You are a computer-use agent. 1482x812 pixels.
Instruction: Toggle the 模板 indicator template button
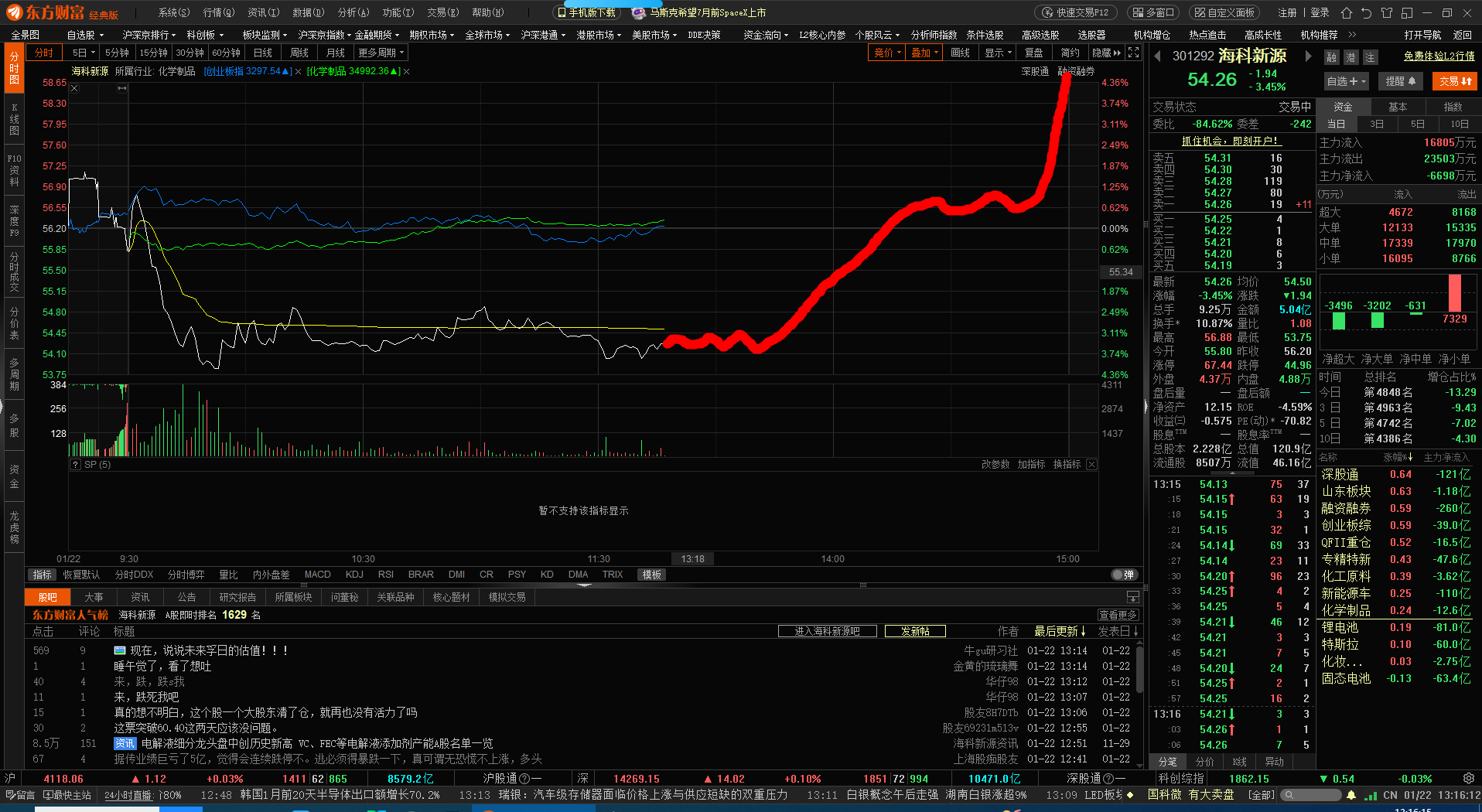pyautogui.click(x=651, y=575)
